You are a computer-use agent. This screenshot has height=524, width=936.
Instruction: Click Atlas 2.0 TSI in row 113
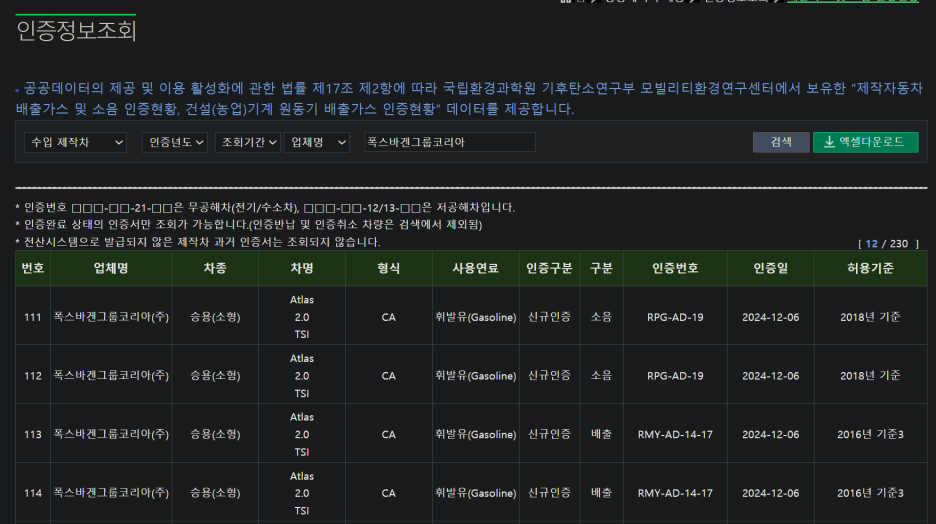point(301,434)
